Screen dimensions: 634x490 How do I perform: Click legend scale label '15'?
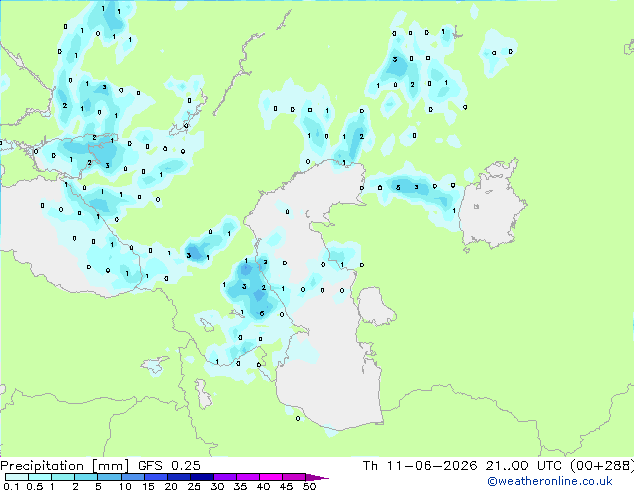coord(148,486)
